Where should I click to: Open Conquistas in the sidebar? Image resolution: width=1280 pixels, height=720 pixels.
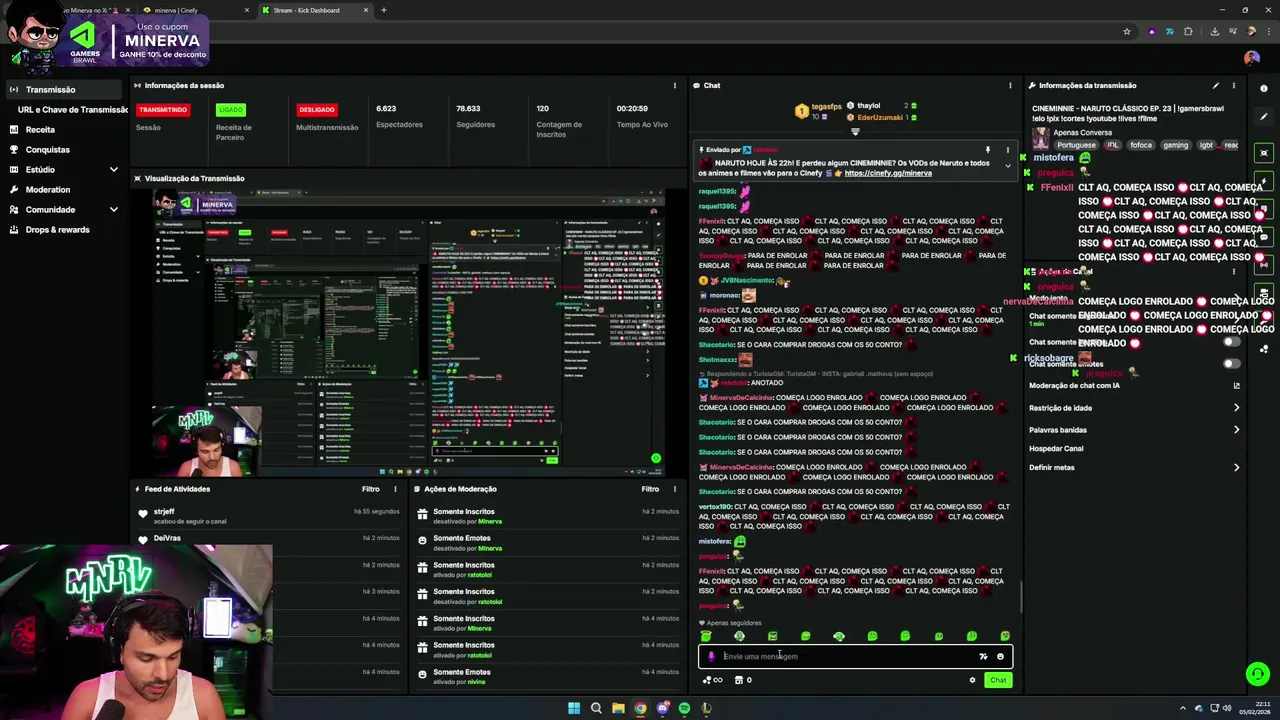47,149
